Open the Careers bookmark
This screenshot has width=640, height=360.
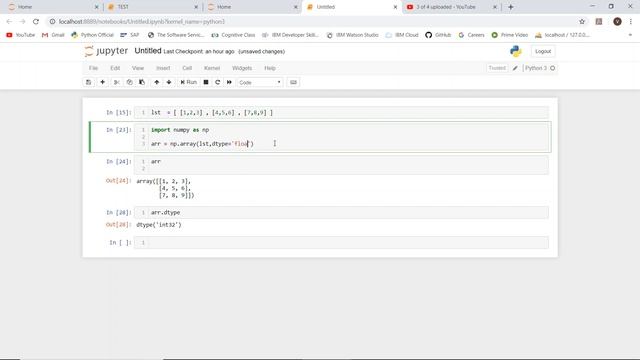(471, 35)
